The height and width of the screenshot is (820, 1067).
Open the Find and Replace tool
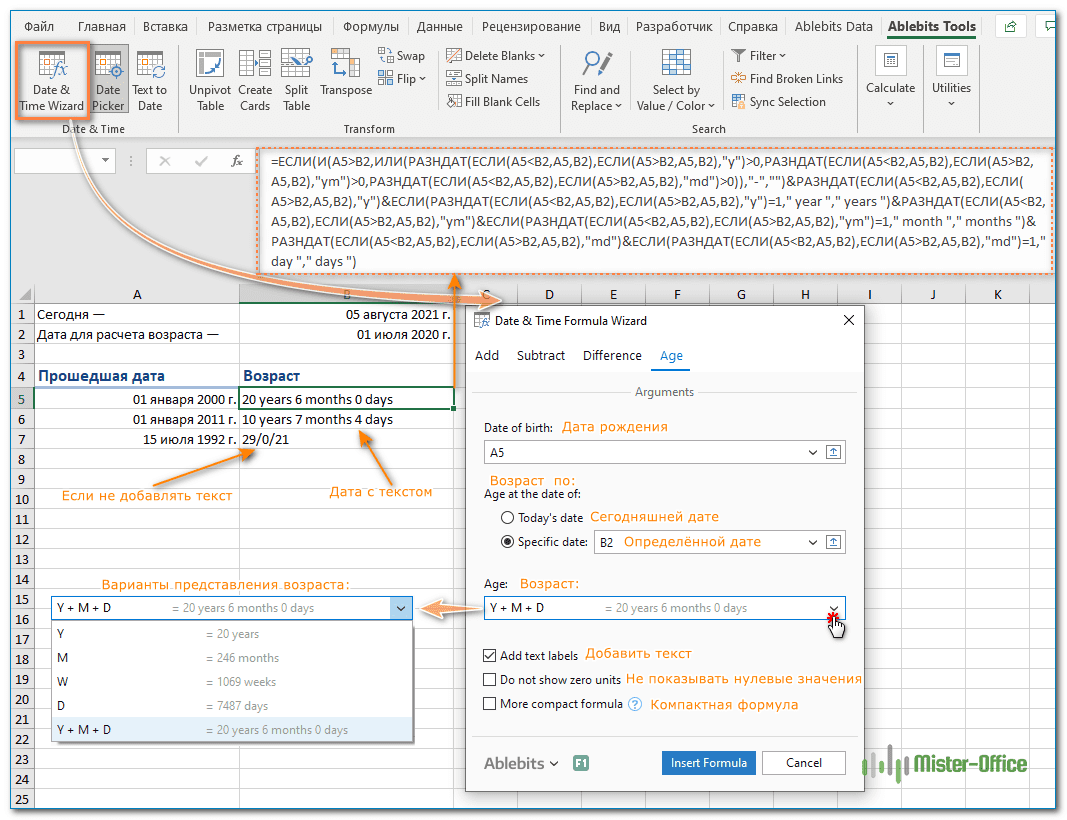pos(596,80)
